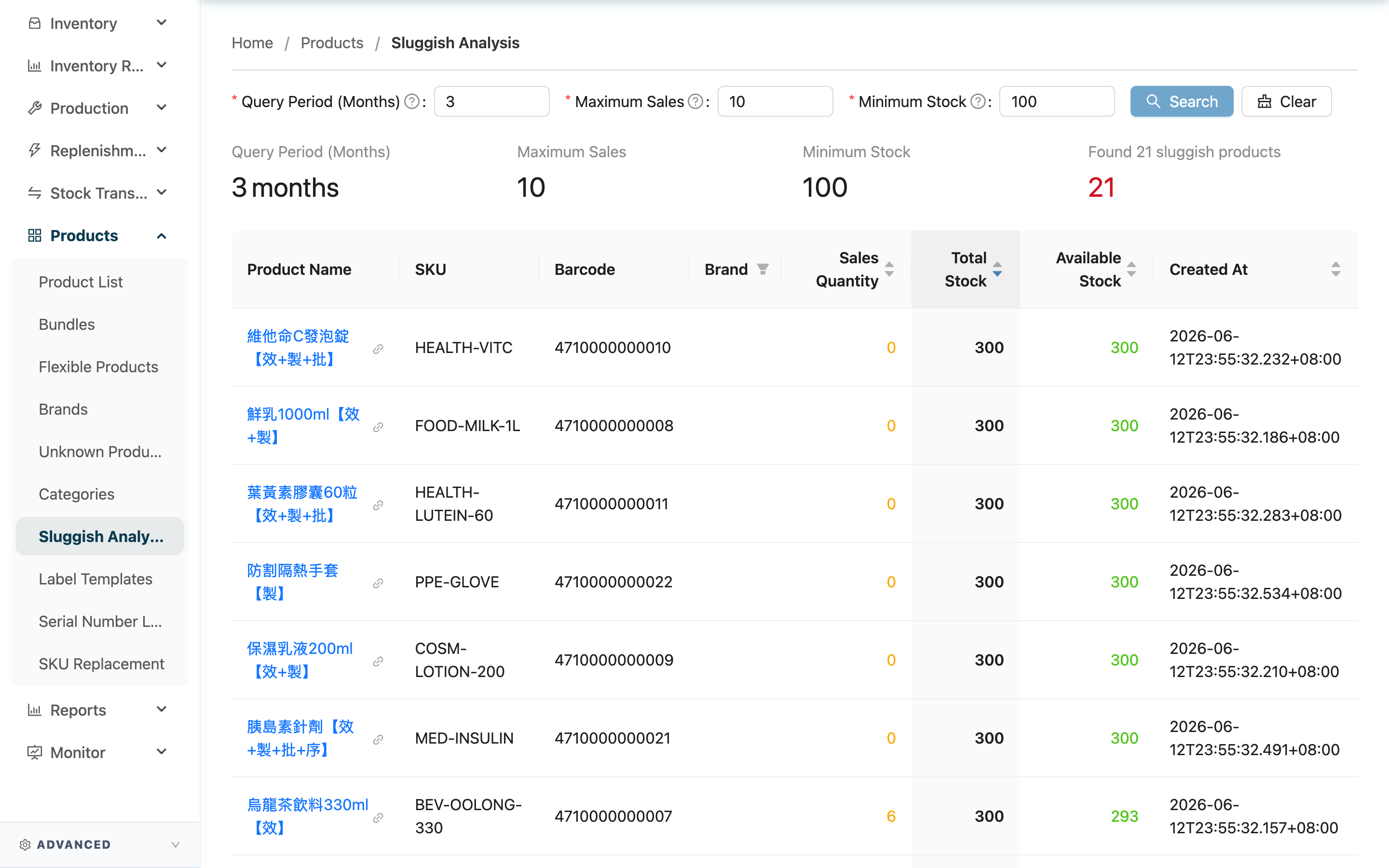Expand the Inventory R... menu chevron
1389x868 pixels.
click(162, 66)
